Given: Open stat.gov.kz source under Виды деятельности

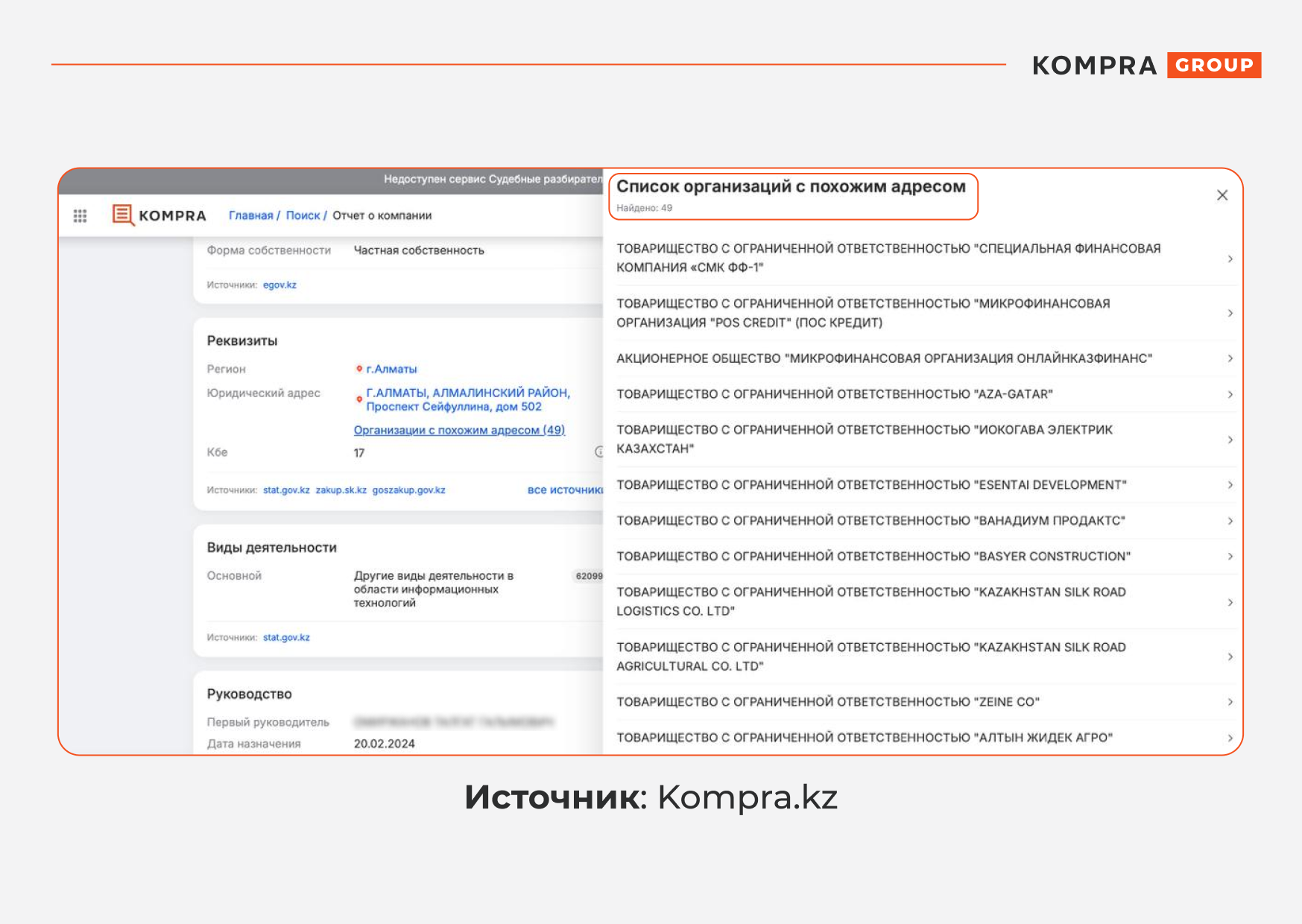Looking at the screenshot, I should click(286, 637).
